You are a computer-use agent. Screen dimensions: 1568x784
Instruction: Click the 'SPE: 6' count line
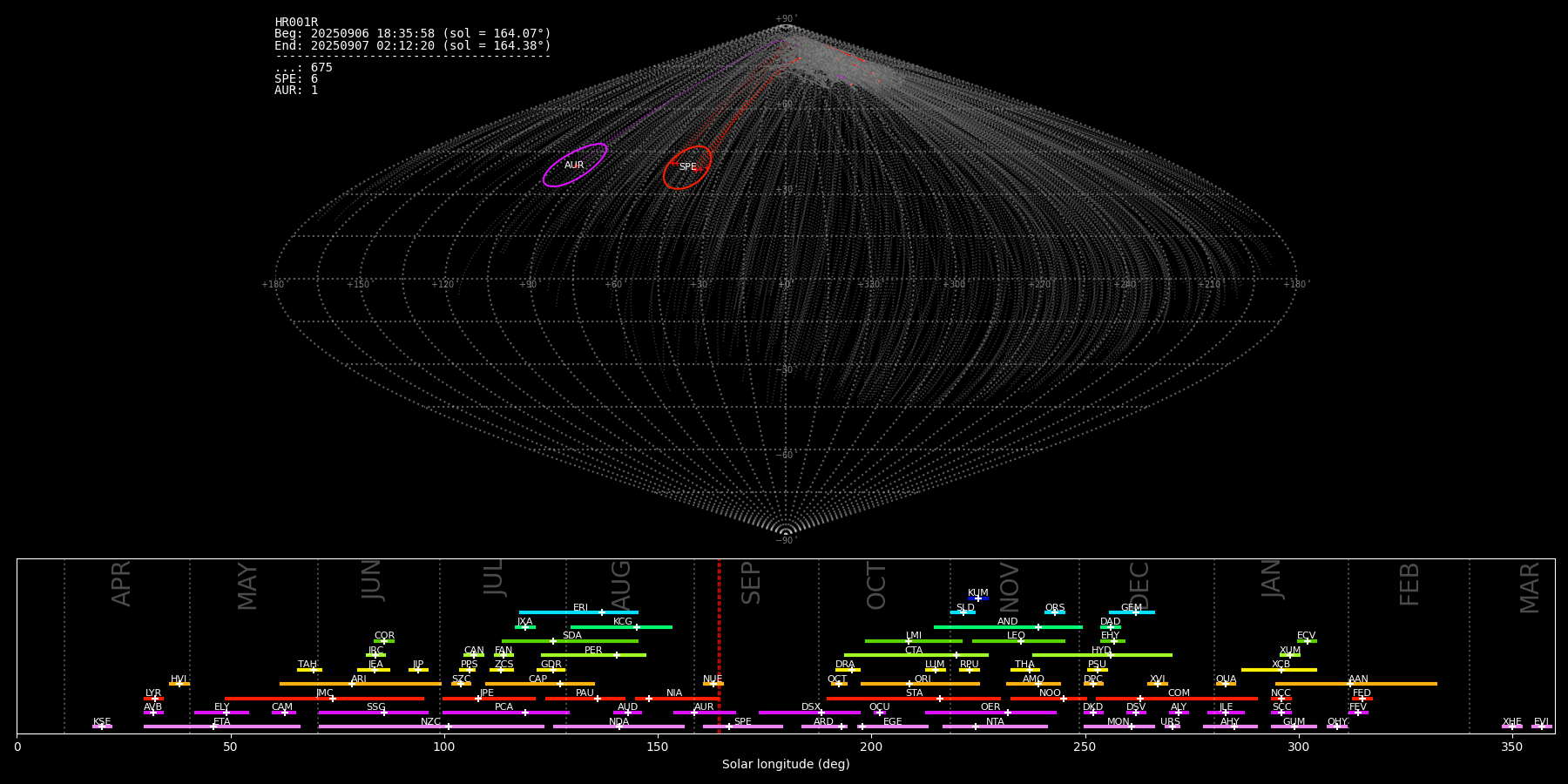[296, 79]
